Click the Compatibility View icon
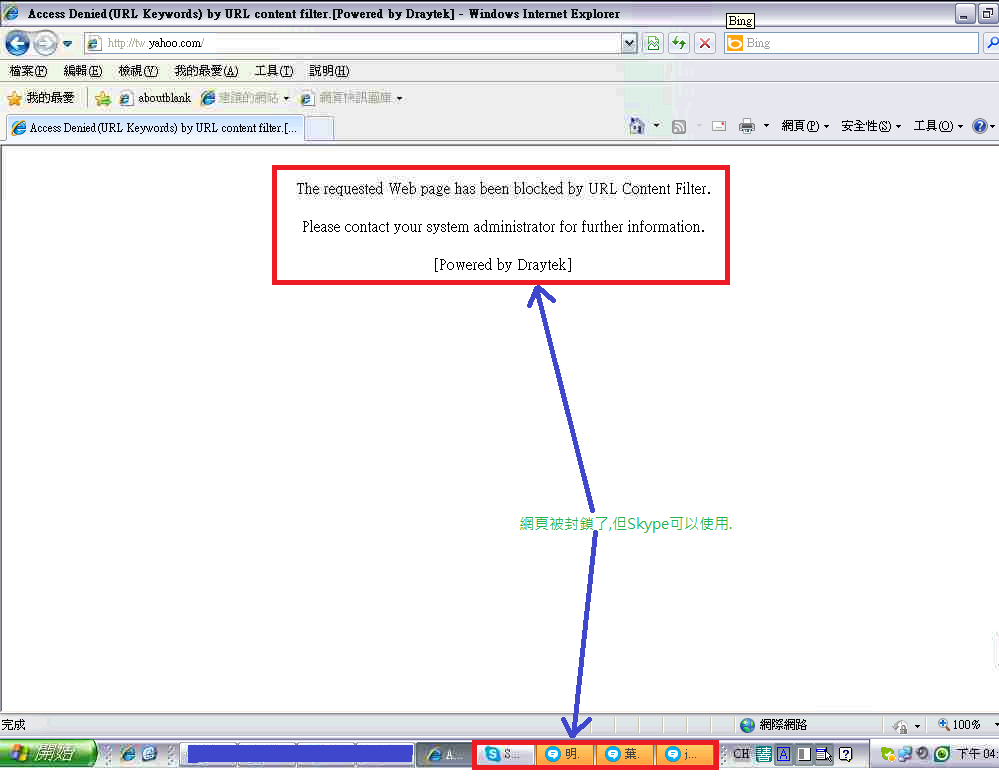This screenshot has height=779, width=999. click(x=653, y=43)
